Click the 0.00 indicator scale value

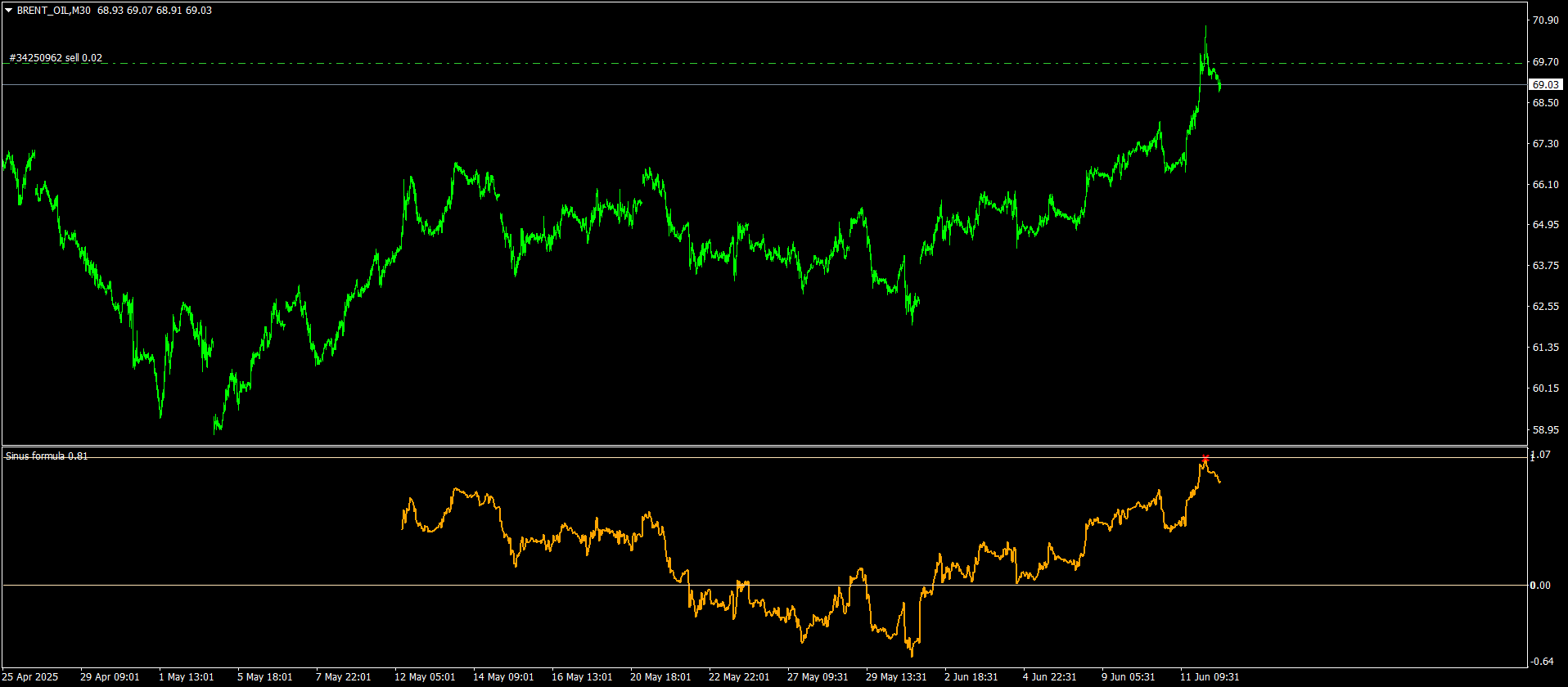(1540, 586)
